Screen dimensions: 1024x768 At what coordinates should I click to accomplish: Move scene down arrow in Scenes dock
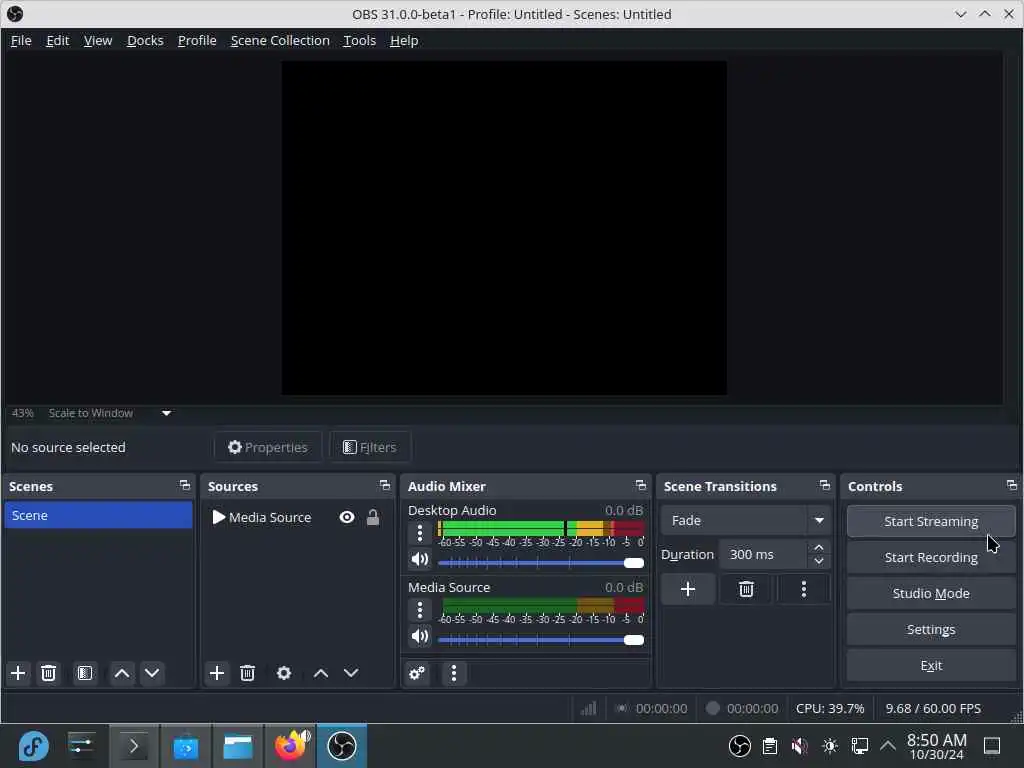tap(152, 673)
